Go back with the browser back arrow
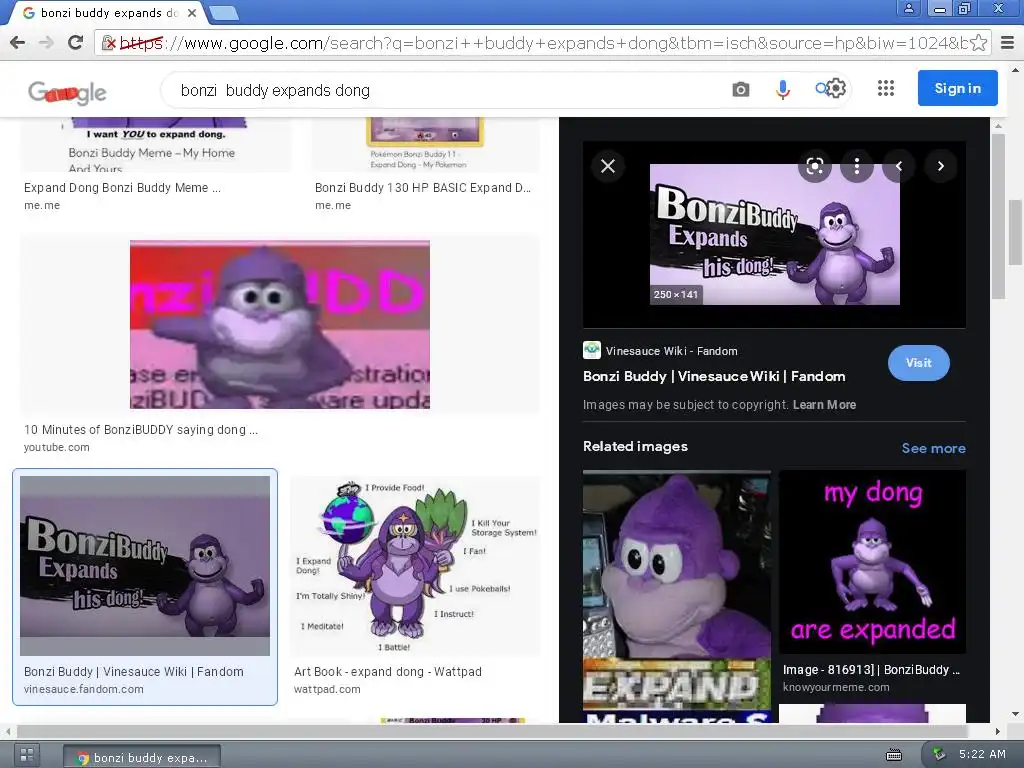Viewport: 1024px width, 768px height. coord(18,43)
